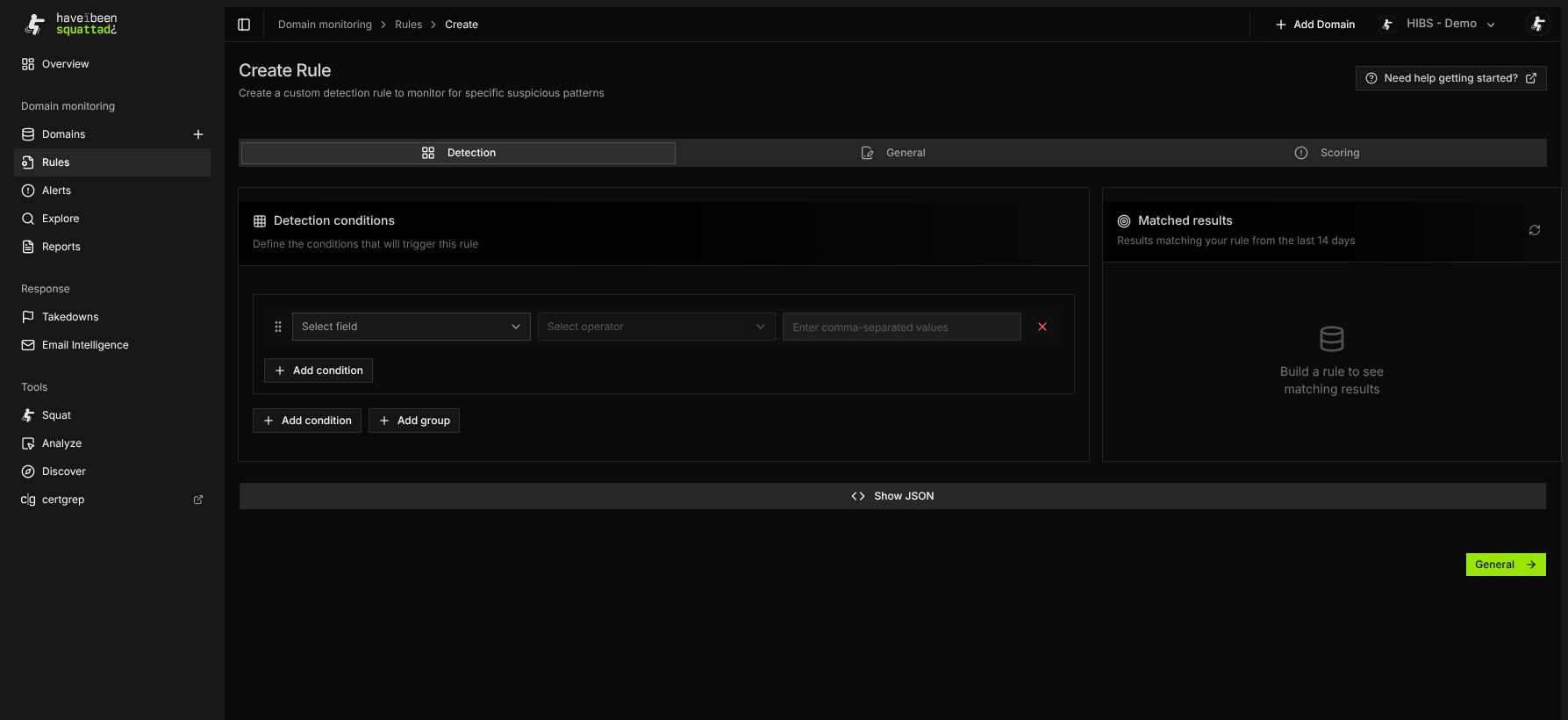Viewport: 1568px width, 720px height.
Task: Click the have i been squatted logo
Action: [x=70, y=24]
